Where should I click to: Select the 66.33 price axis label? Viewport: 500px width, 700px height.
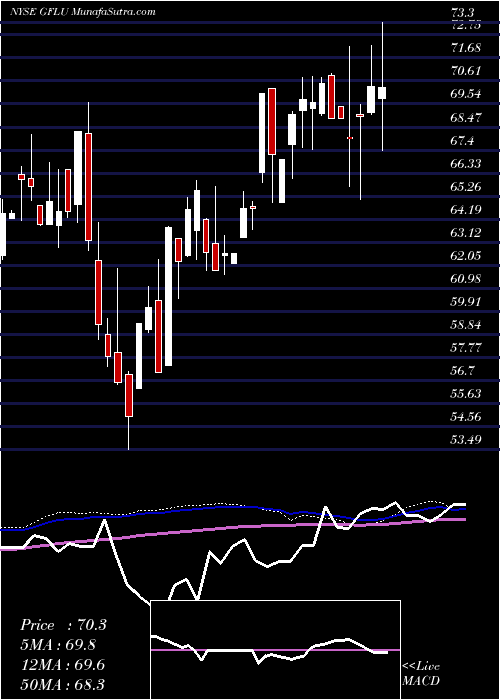coord(466,163)
